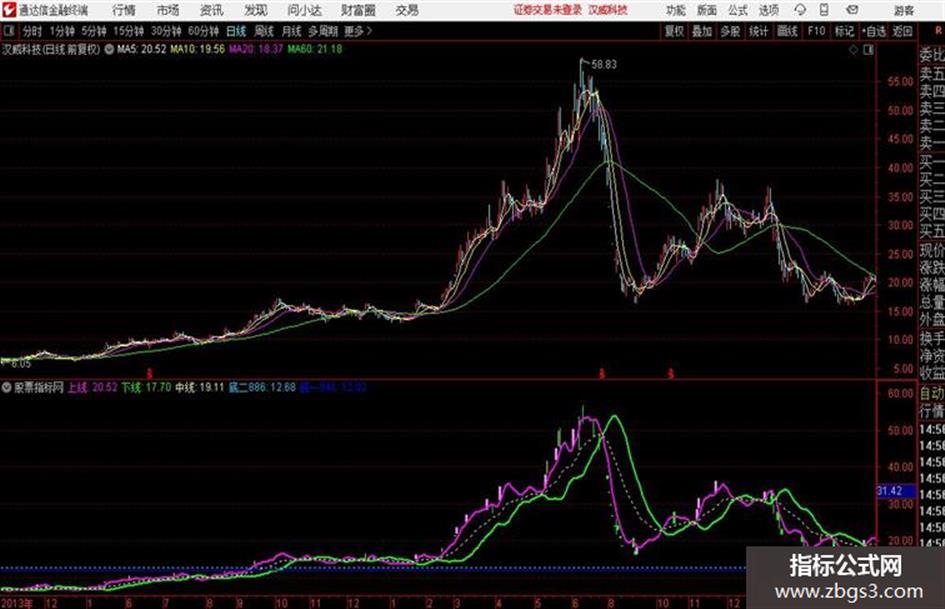Click the MA5: 20.52 value label

click(x=141, y=49)
